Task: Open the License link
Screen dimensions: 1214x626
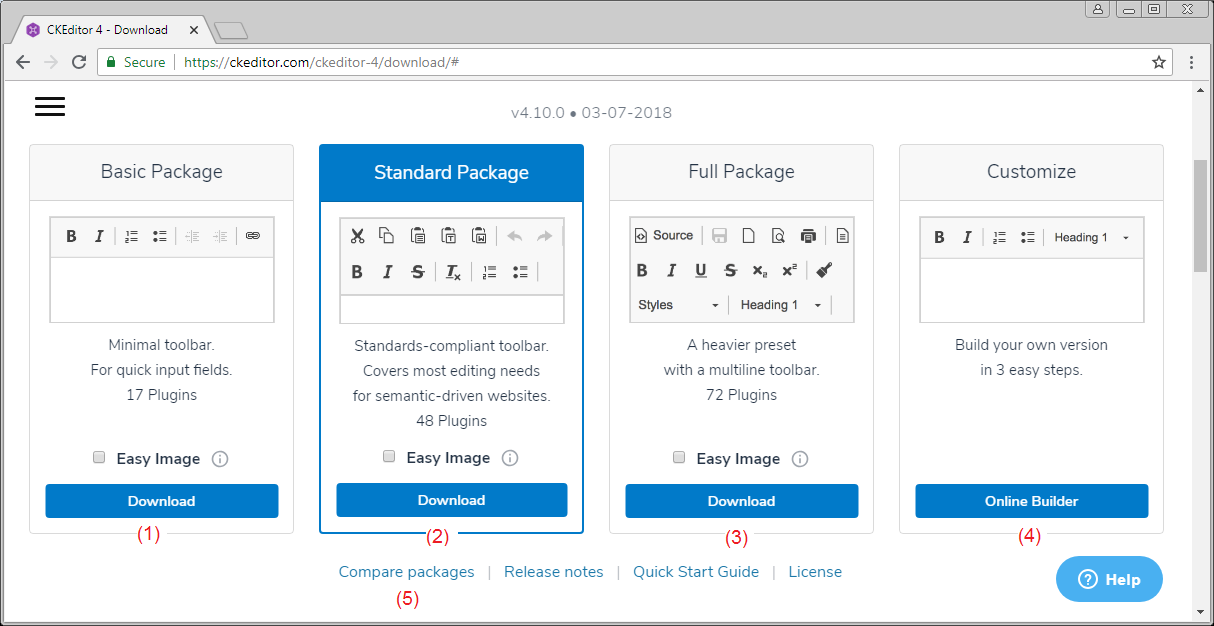Action: pos(815,572)
